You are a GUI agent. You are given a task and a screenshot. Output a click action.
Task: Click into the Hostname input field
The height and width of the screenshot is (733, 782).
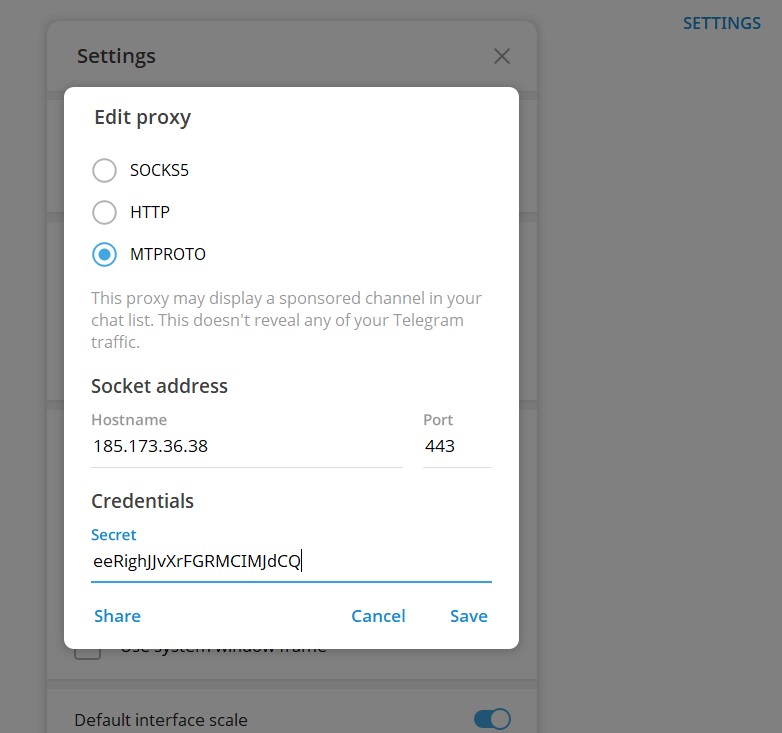click(x=245, y=446)
